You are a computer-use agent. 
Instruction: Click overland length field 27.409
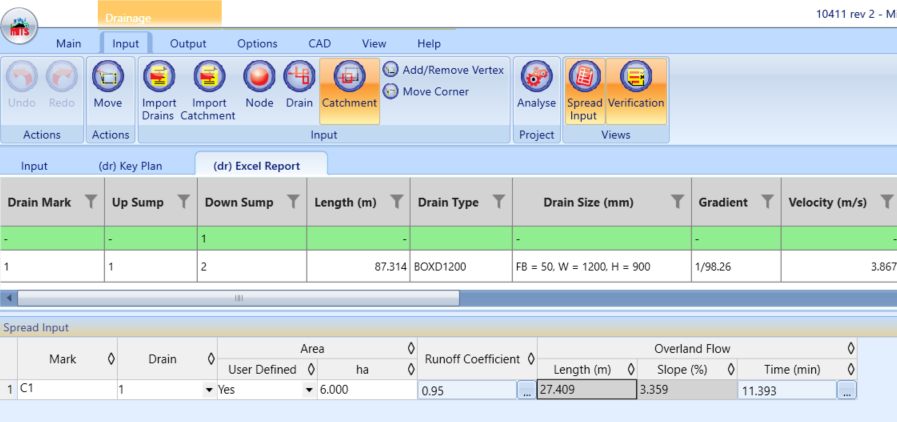pos(587,389)
